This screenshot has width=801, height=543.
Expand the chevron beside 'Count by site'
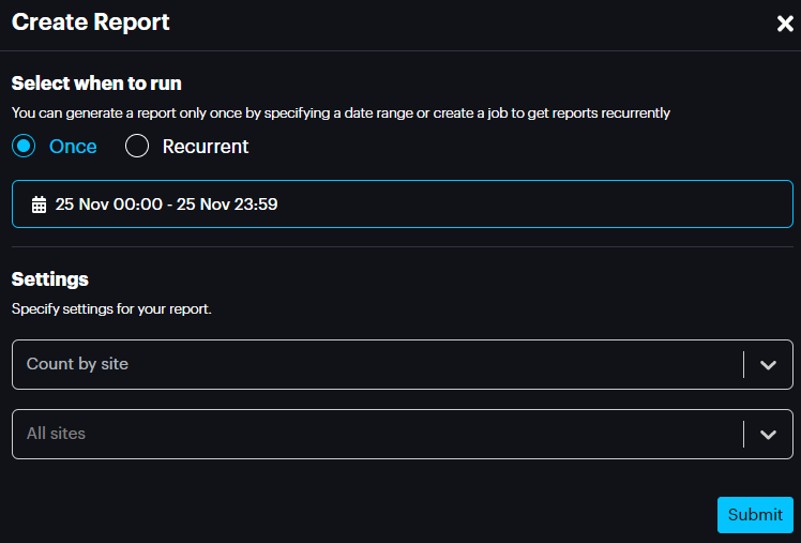tap(768, 365)
